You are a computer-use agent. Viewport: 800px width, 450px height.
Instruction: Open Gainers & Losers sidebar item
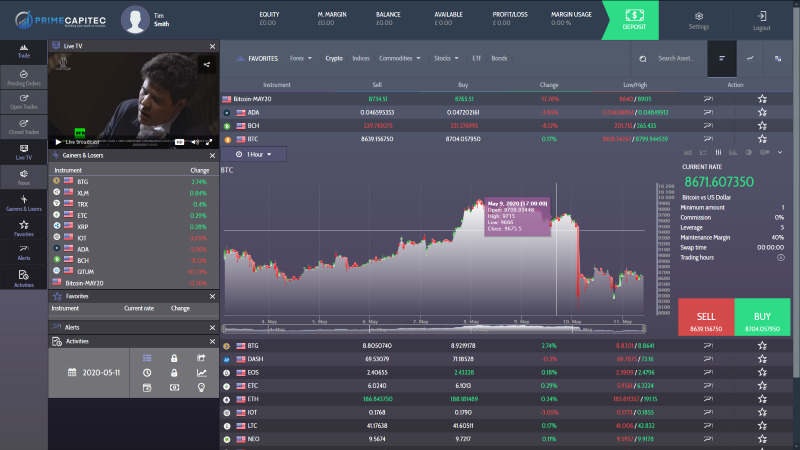pos(23,203)
